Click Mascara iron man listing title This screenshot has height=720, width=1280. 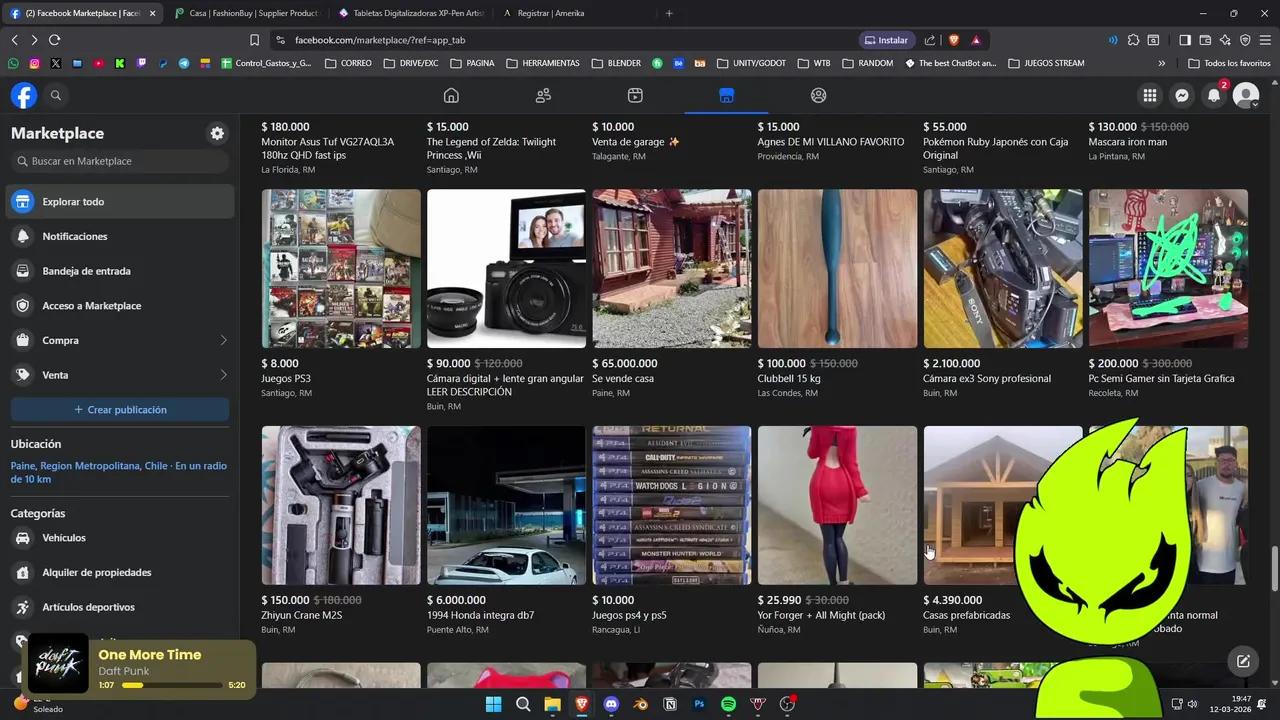point(1128,142)
